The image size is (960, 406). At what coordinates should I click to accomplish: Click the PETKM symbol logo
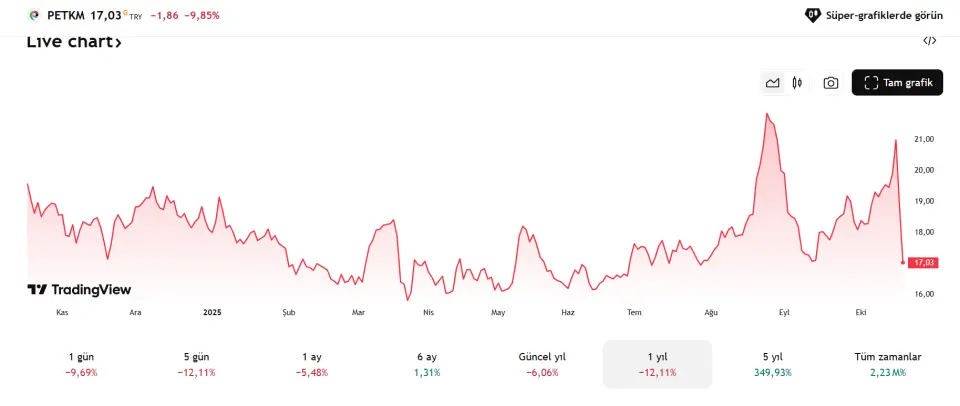[x=35, y=16]
